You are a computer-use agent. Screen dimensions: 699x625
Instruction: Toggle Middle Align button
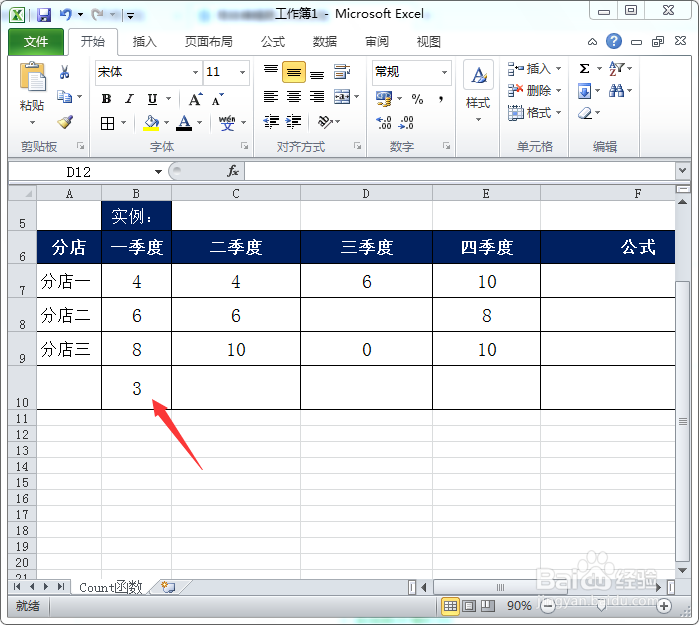click(294, 72)
